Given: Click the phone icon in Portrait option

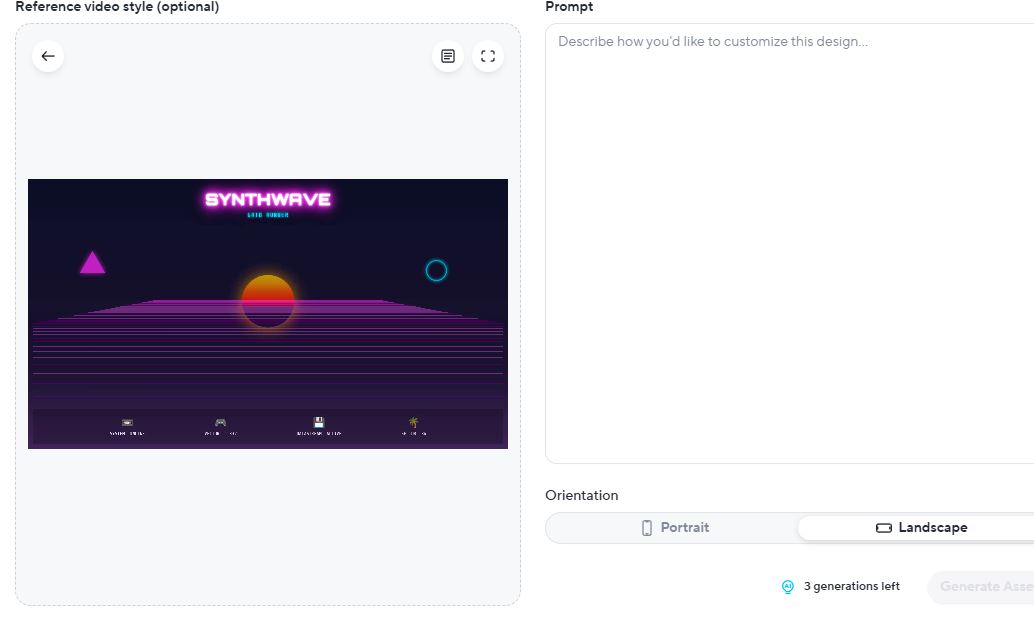Looking at the screenshot, I should click(x=647, y=528).
